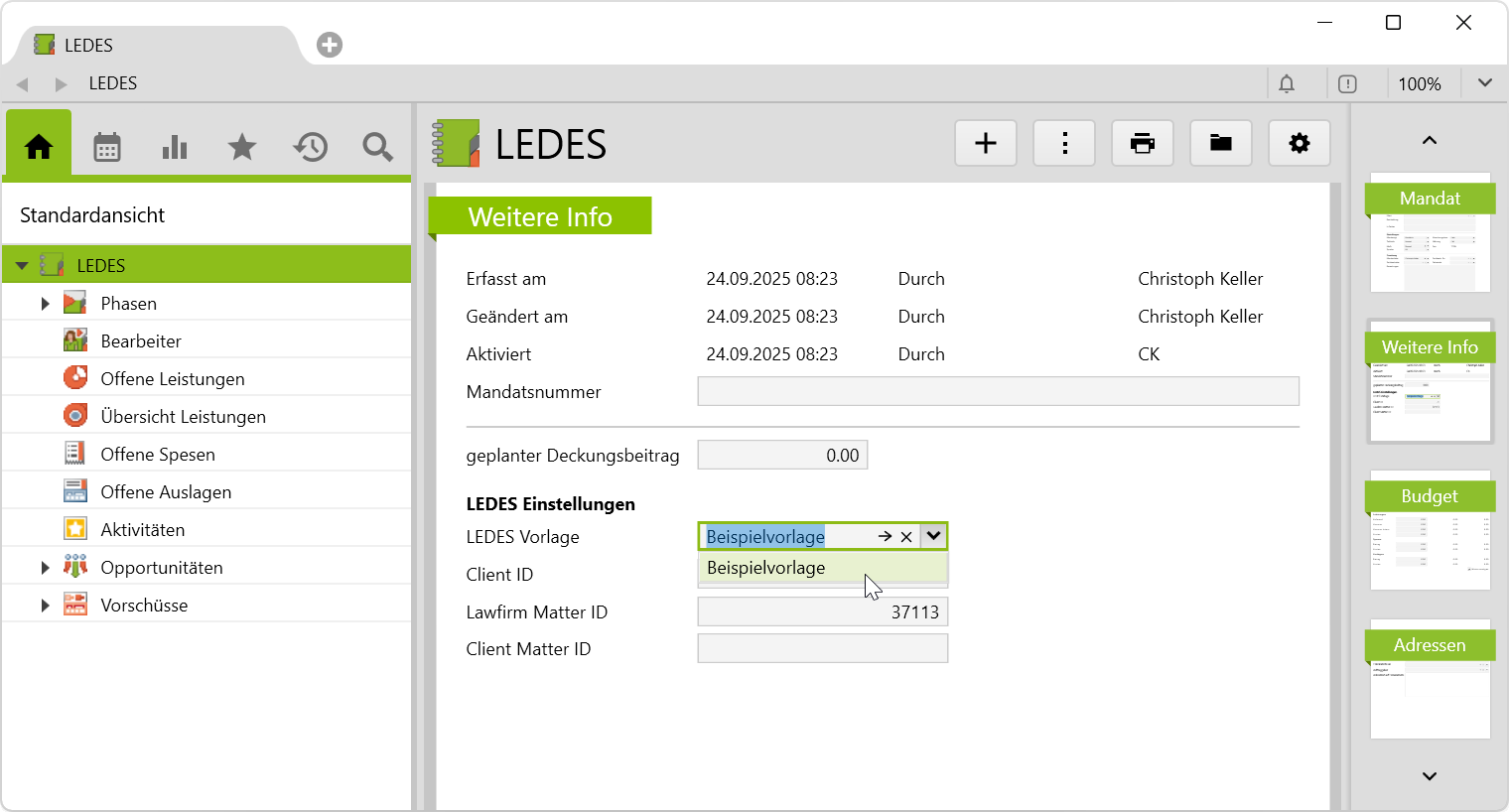Viewport: 1509px width, 812px height.
Task: Click the plus button to add new
Action: pyautogui.click(x=986, y=144)
